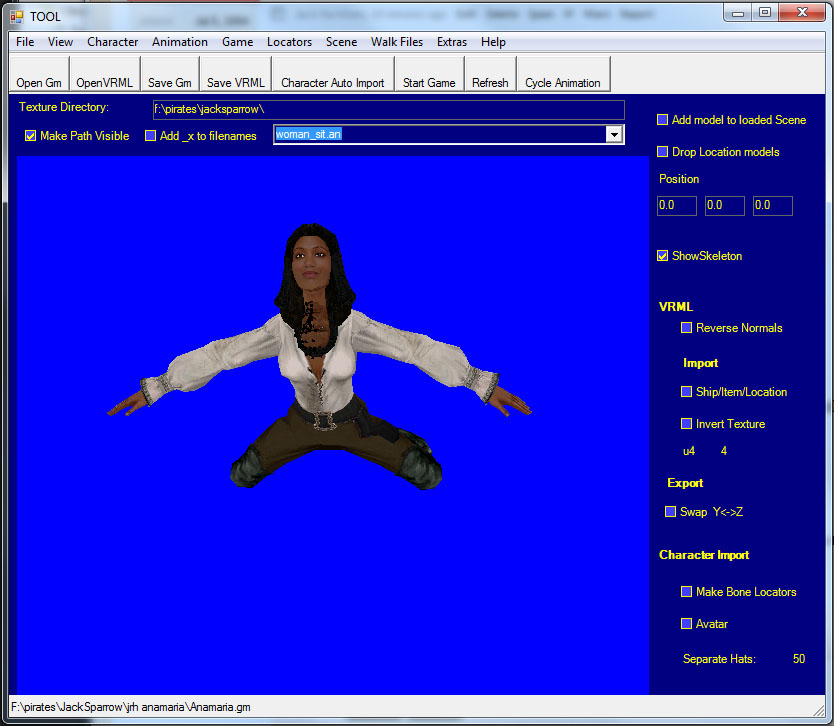The width and height of the screenshot is (834, 726).
Task: Click the status bar file path Anamaria.gm
Action: pos(131,707)
